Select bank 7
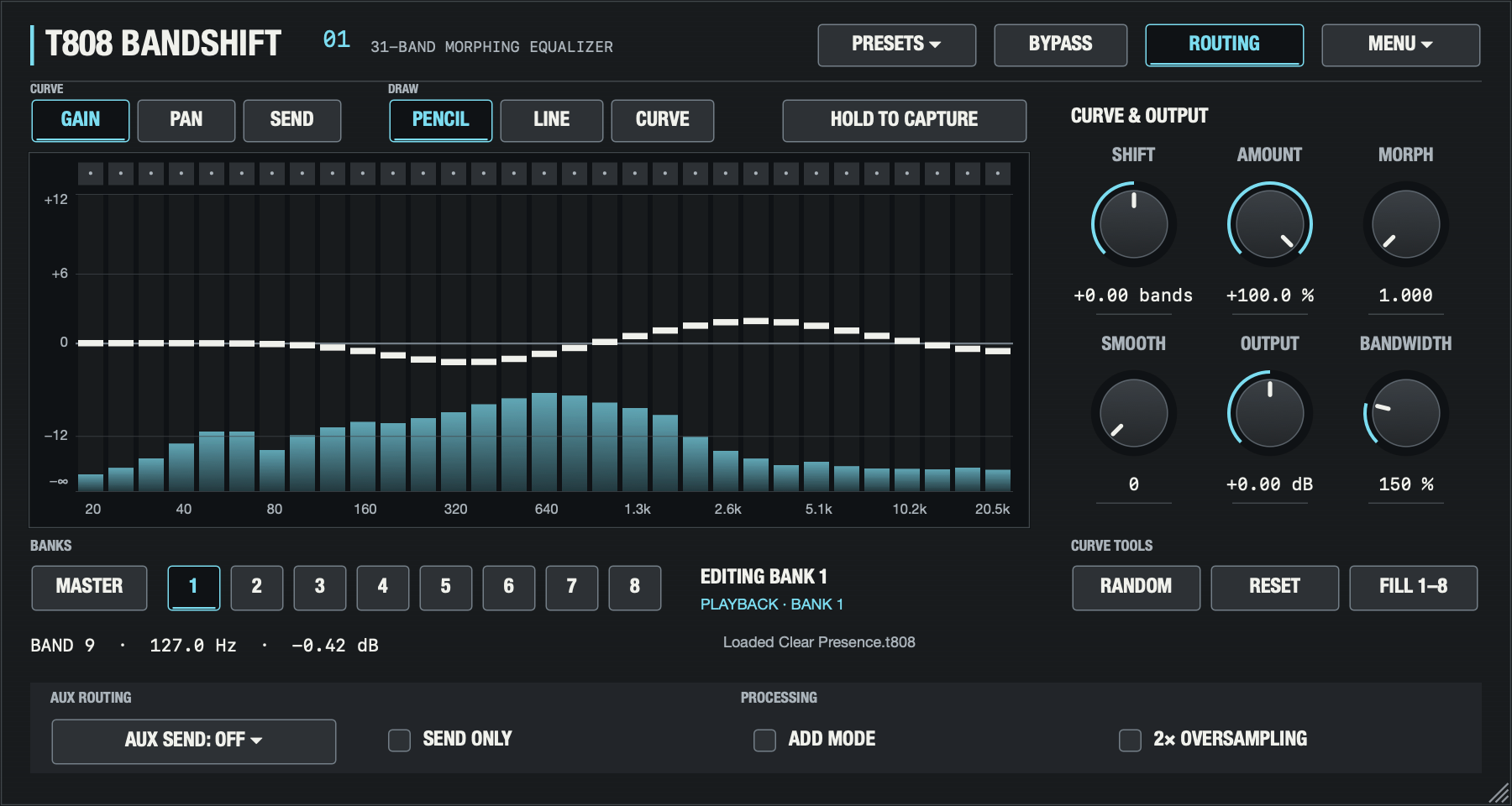Viewport: 1512px width, 806px height. [x=572, y=588]
